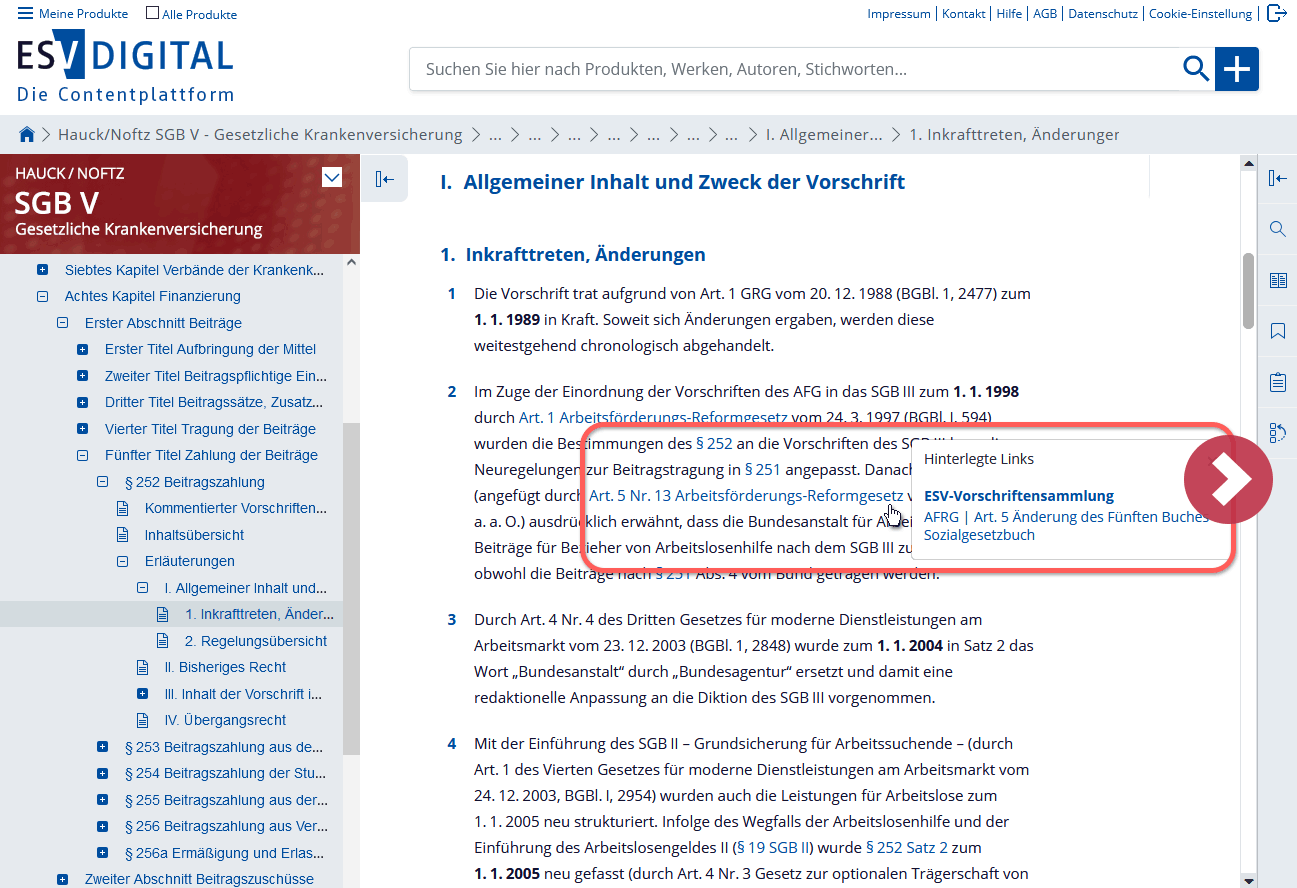Expand Zweiter Titel Beitragspflichtige Ein...
Viewport: 1297px width, 888px height.
(82, 376)
